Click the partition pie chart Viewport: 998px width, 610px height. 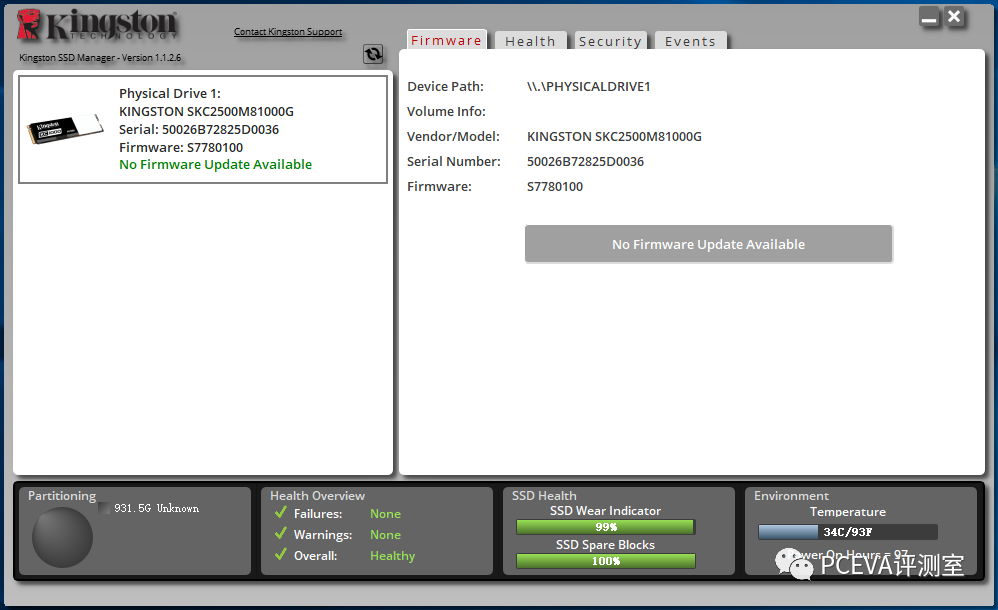[62, 537]
